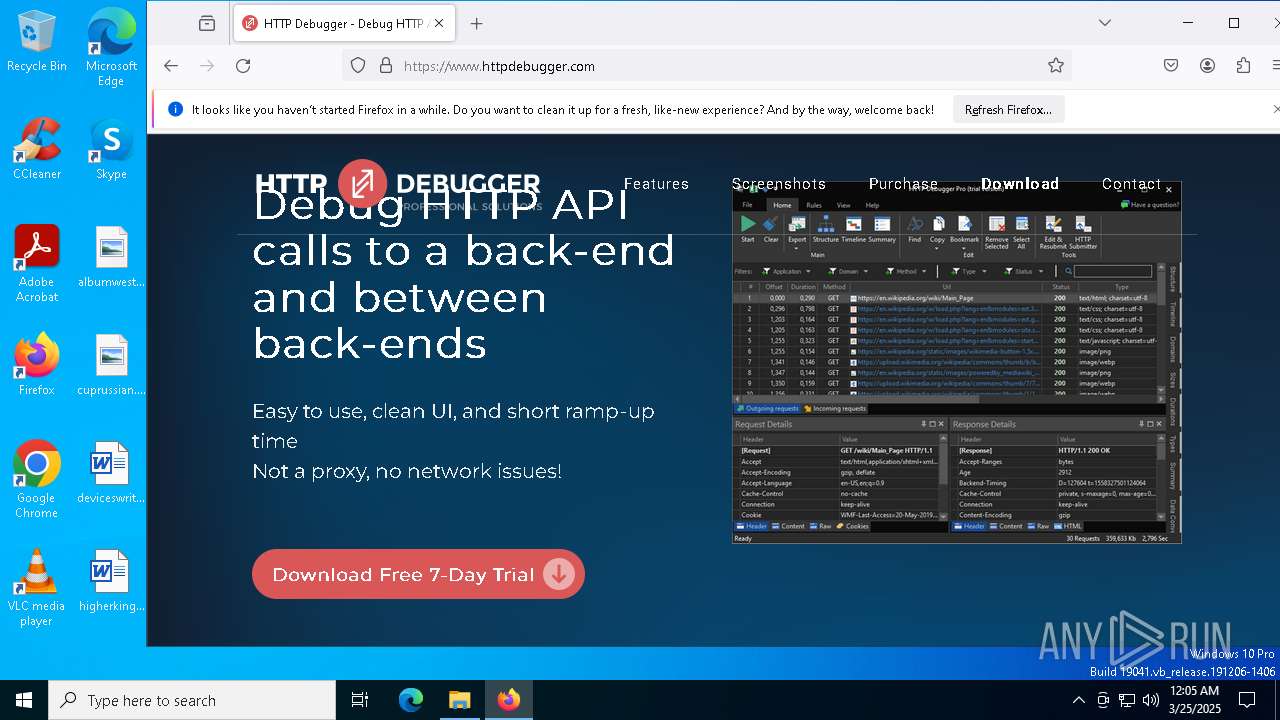Open CCleaner desktop shortcut
Screen dimensions: 1280x720
37,149
